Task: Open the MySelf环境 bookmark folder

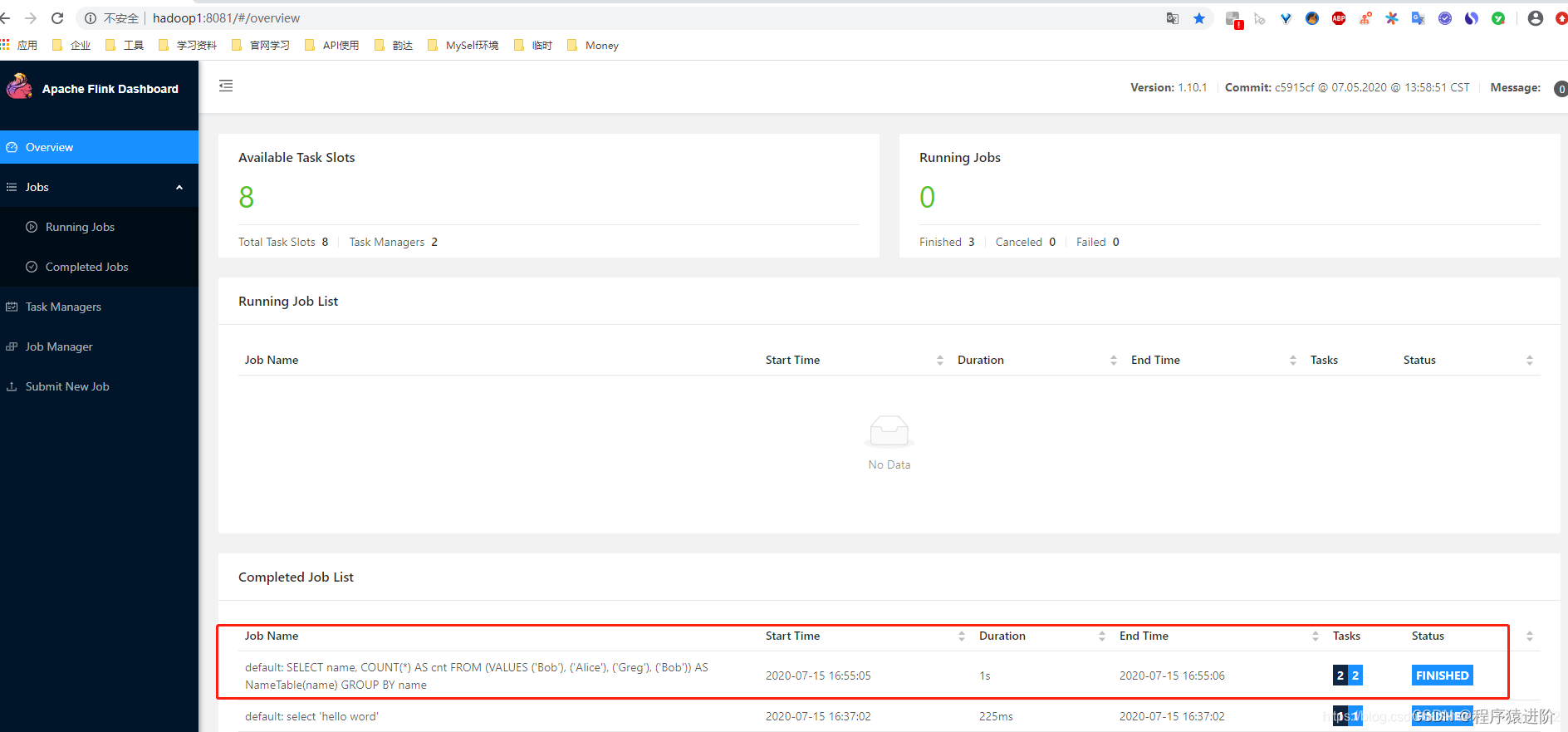Action: (x=463, y=45)
